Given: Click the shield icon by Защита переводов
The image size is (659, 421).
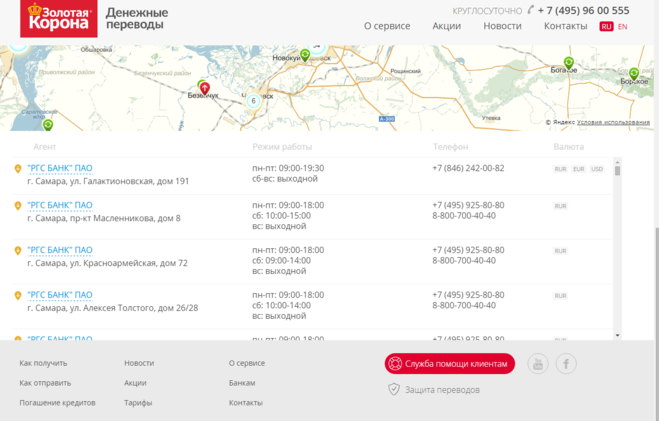Looking at the screenshot, I should click(394, 389).
